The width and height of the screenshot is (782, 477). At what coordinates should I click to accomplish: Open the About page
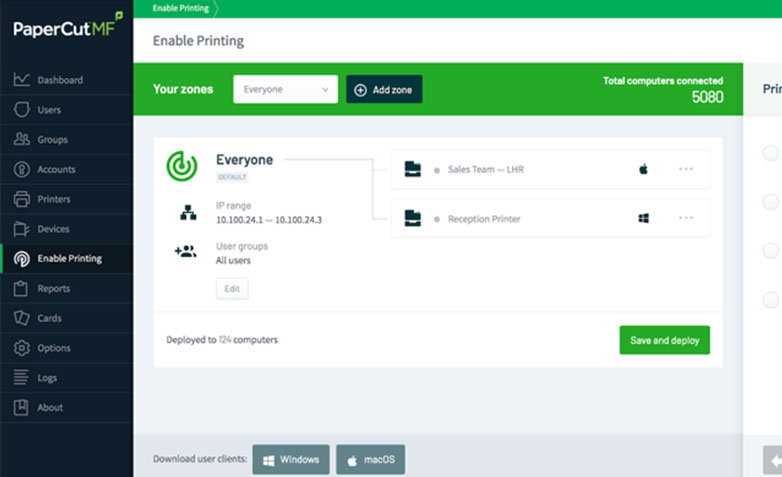(67, 407)
